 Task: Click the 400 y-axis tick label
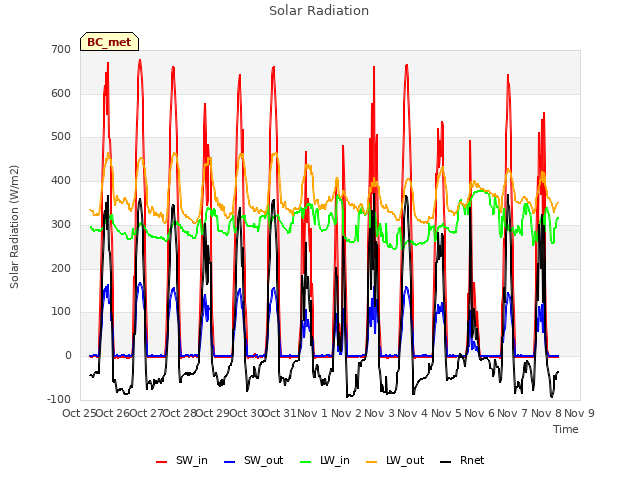[61, 180]
